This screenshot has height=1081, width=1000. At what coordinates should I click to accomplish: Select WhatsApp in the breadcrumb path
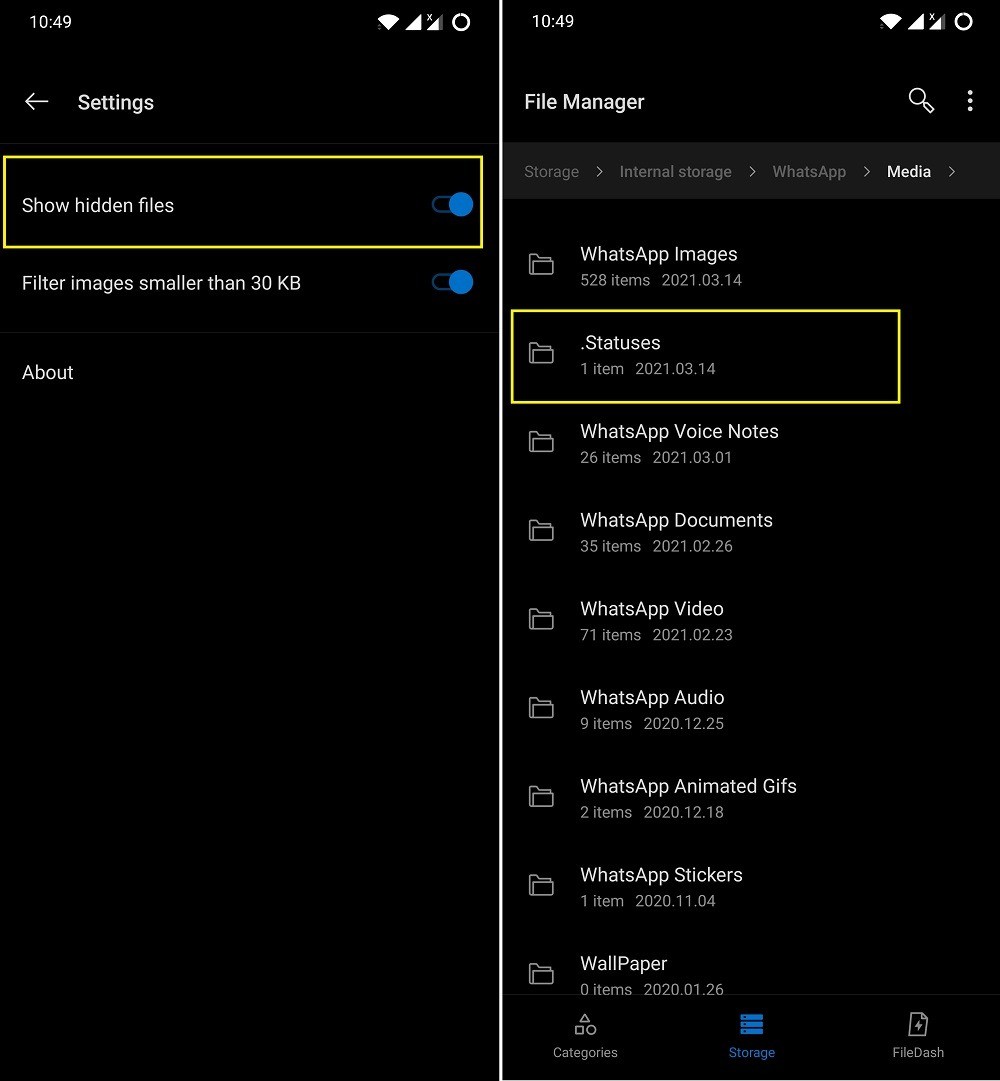809,171
